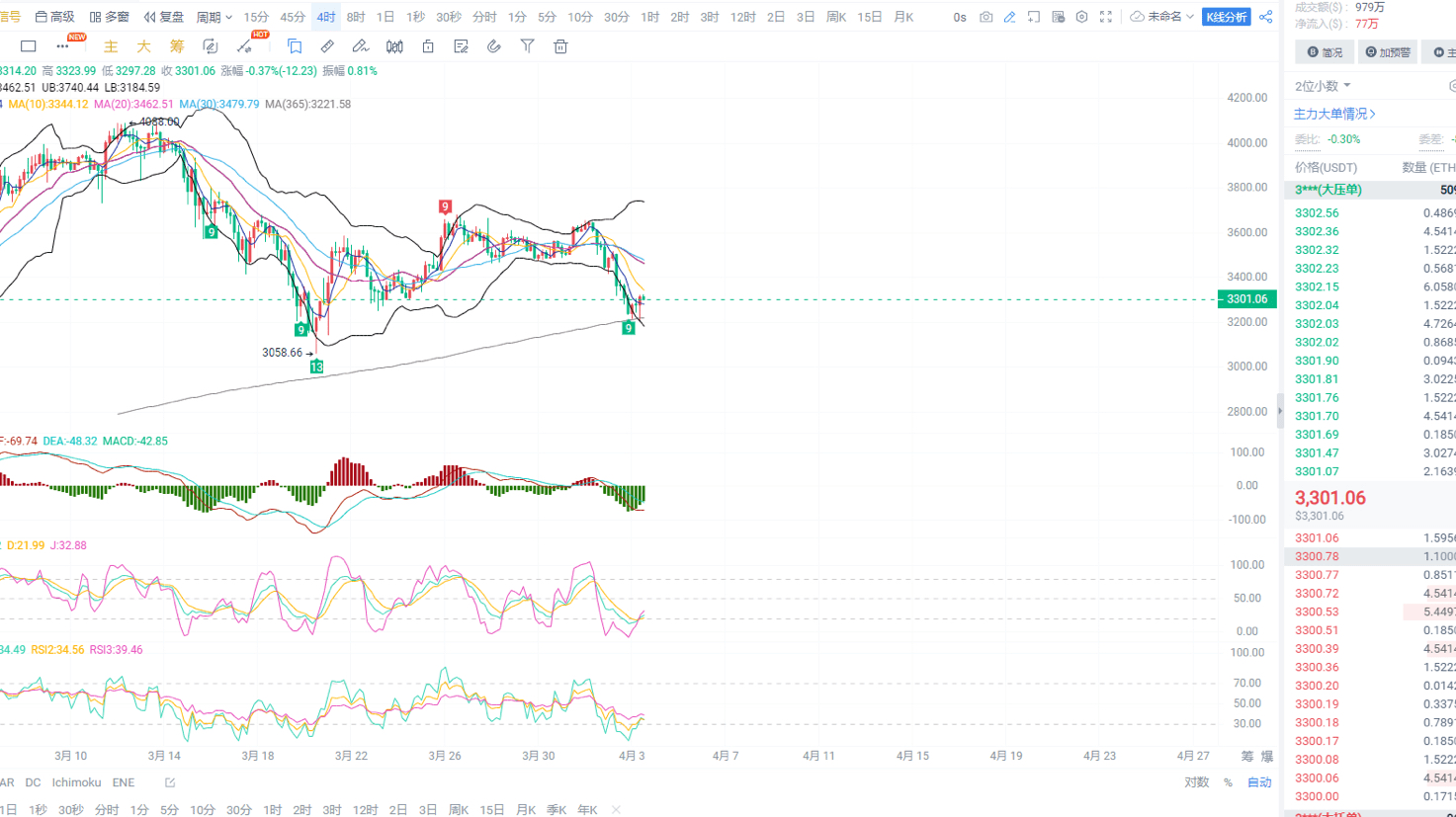This screenshot has width=1456, height=817.
Task: Click the 大 indicator icon
Action: (143, 46)
